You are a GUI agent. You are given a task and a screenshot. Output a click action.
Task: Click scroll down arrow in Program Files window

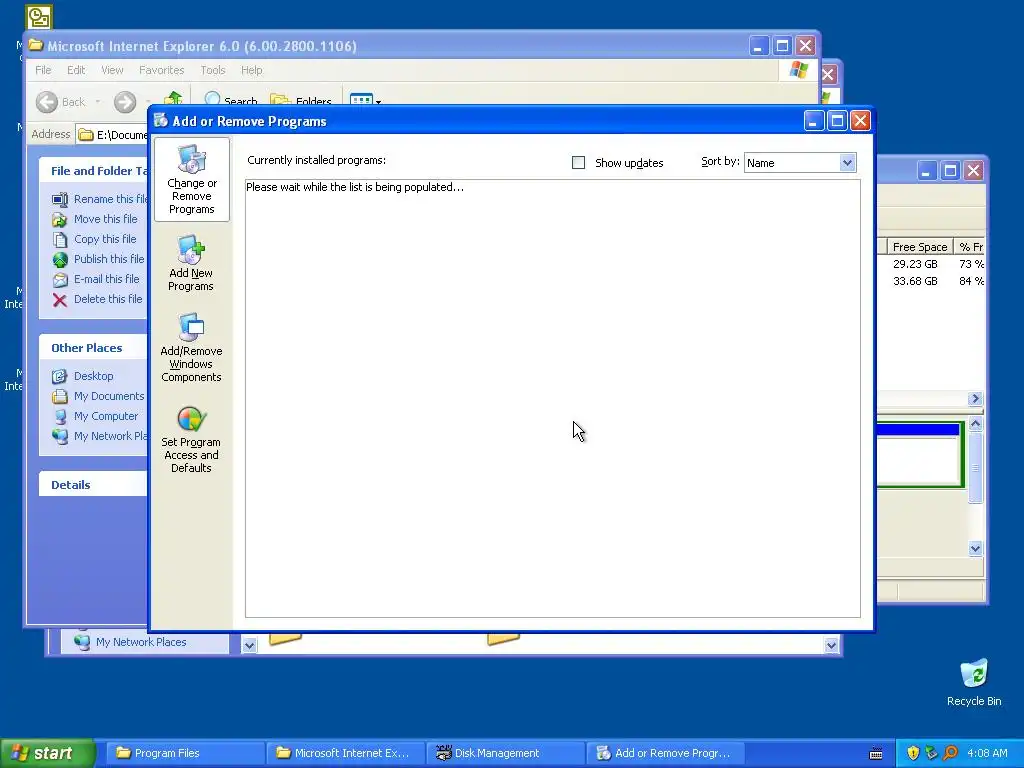(831, 645)
